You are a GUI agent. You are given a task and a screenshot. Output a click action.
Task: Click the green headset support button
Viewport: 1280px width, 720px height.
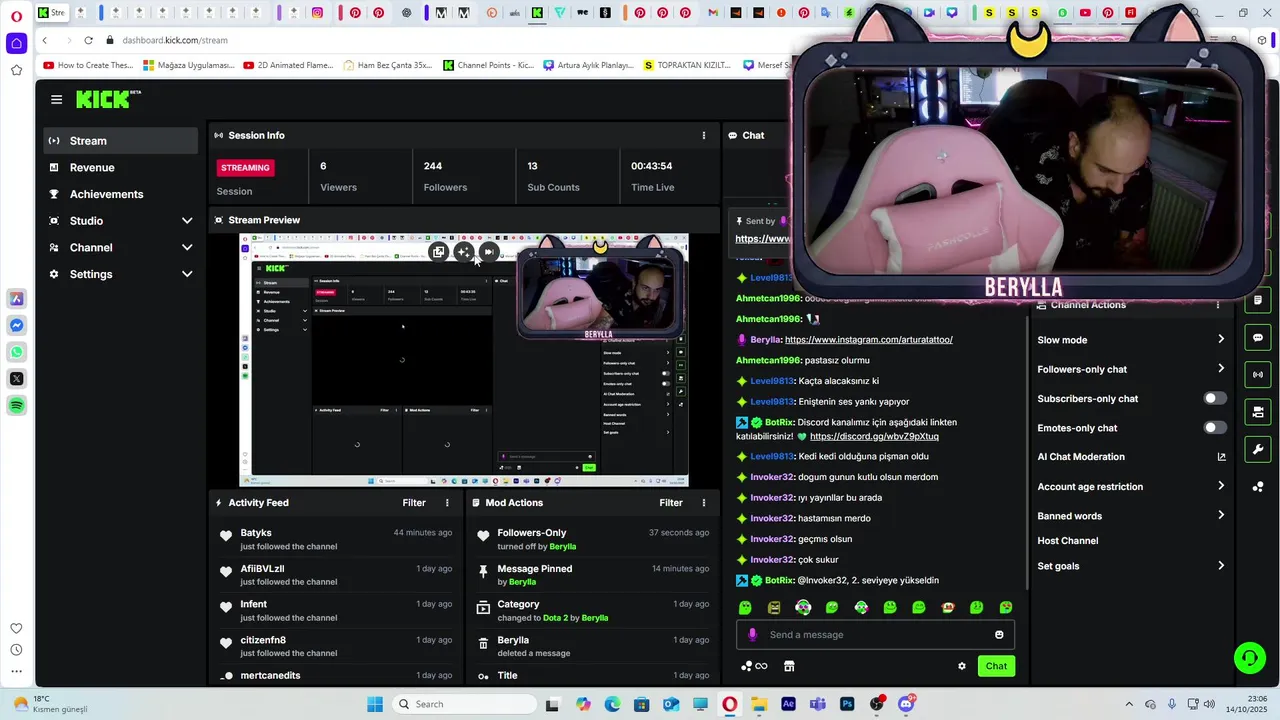pyautogui.click(x=1249, y=657)
